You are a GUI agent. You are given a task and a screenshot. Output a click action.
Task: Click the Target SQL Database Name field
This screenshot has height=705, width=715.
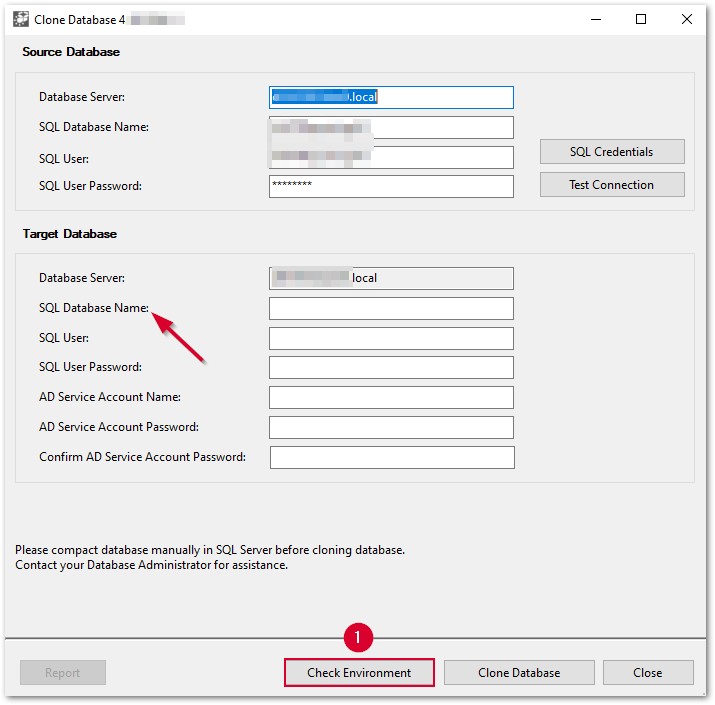(391, 309)
